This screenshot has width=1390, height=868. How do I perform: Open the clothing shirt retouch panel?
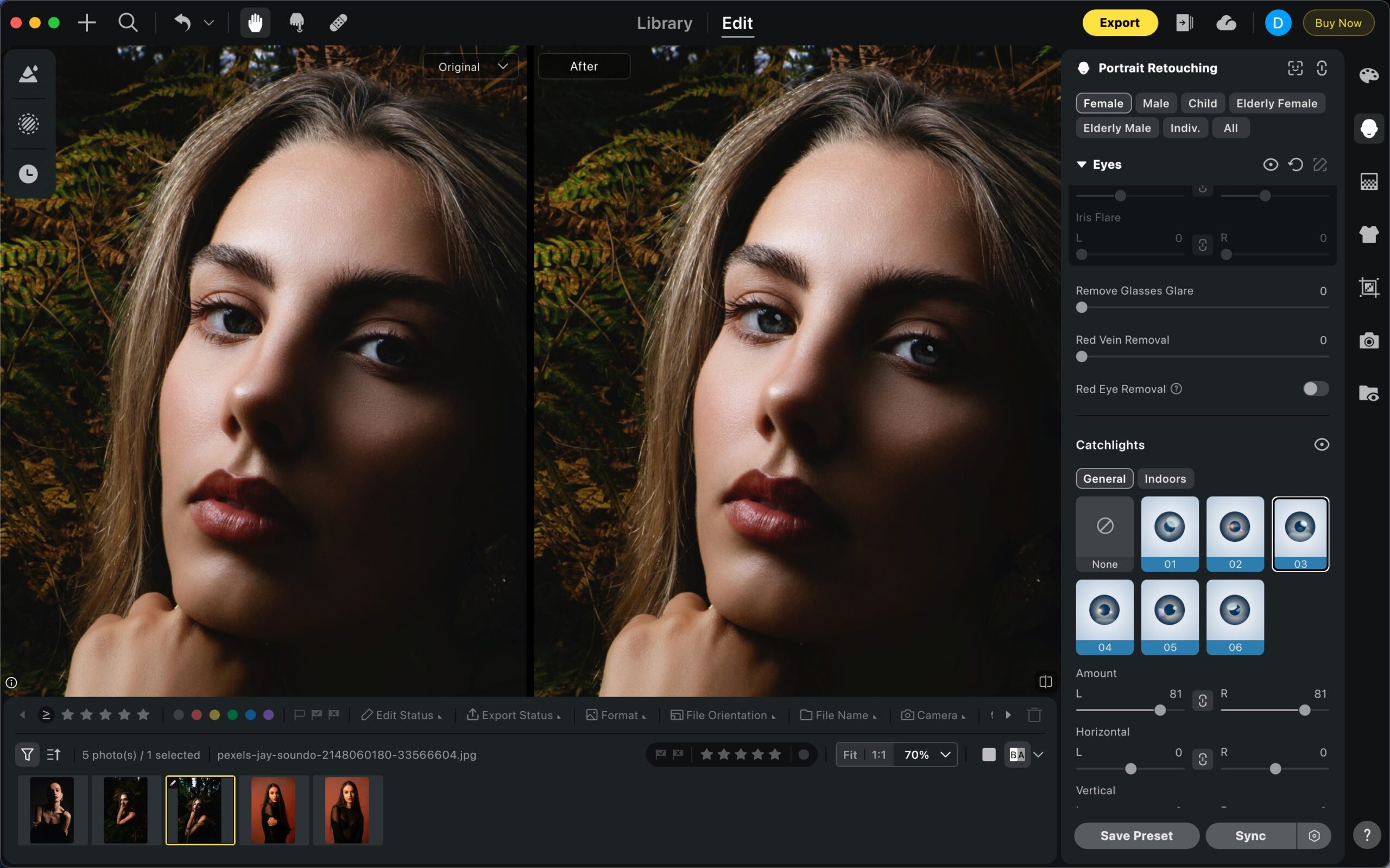point(1369,234)
